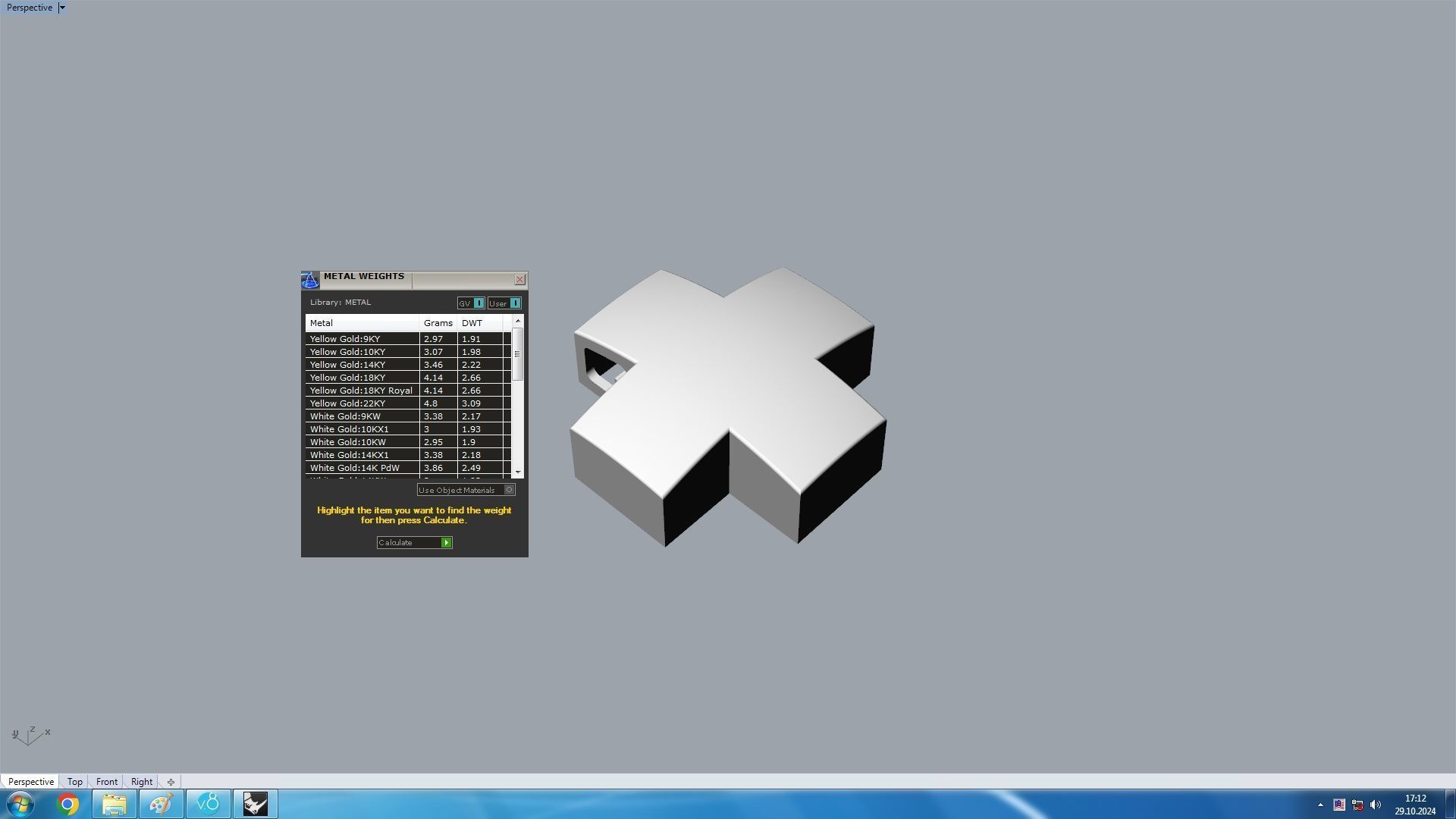1456x819 pixels.
Task: Click the Show Desktop strip
Action: (x=1450, y=805)
